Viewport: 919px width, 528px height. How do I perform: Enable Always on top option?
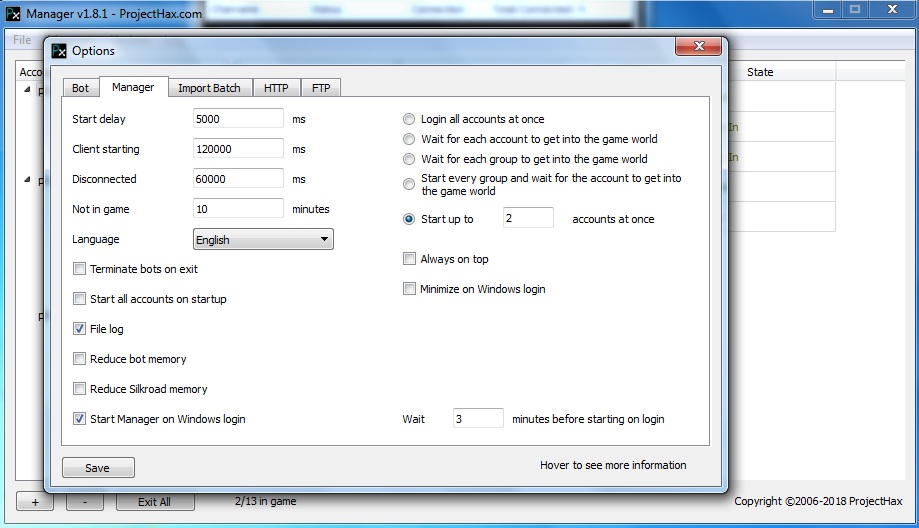point(409,259)
